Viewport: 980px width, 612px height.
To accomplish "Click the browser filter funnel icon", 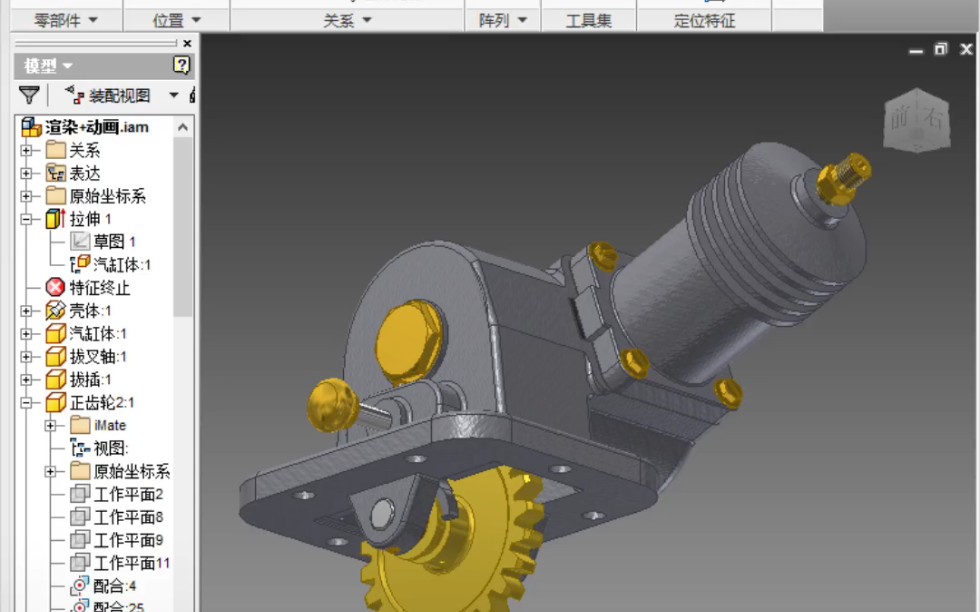I will 29,95.
